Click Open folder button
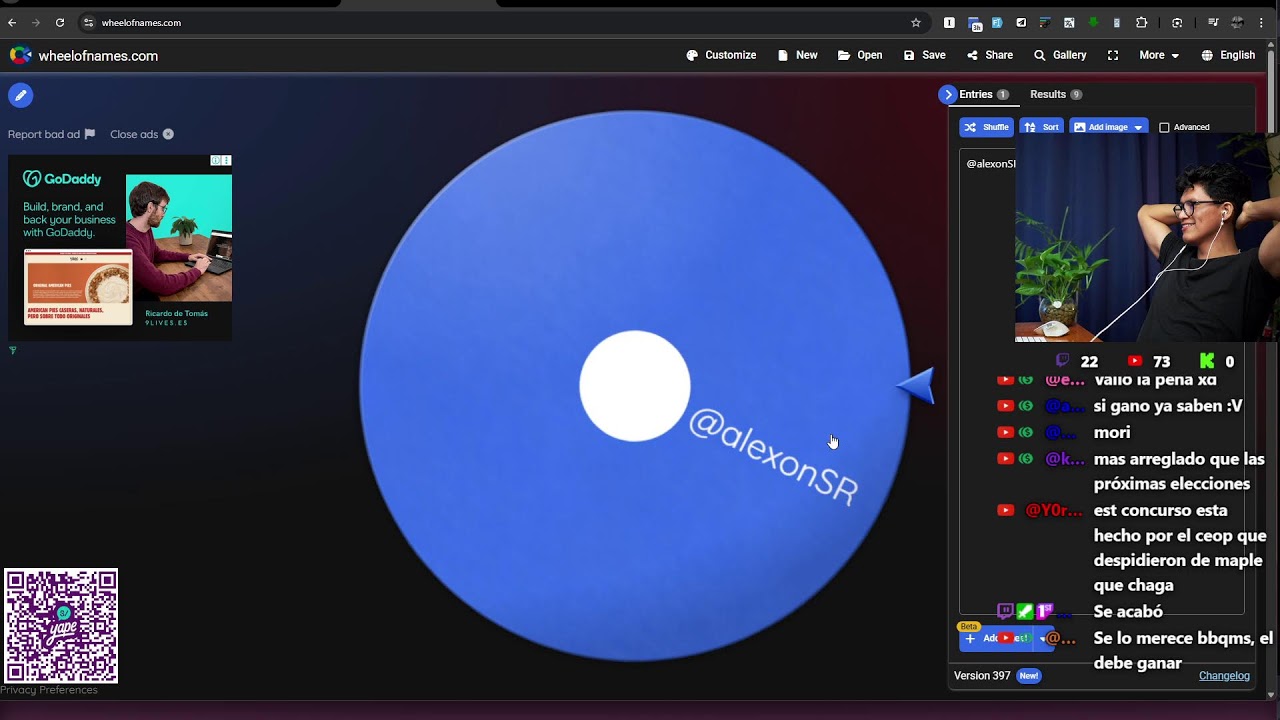This screenshot has height=720, width=1280. click(860, 55)
